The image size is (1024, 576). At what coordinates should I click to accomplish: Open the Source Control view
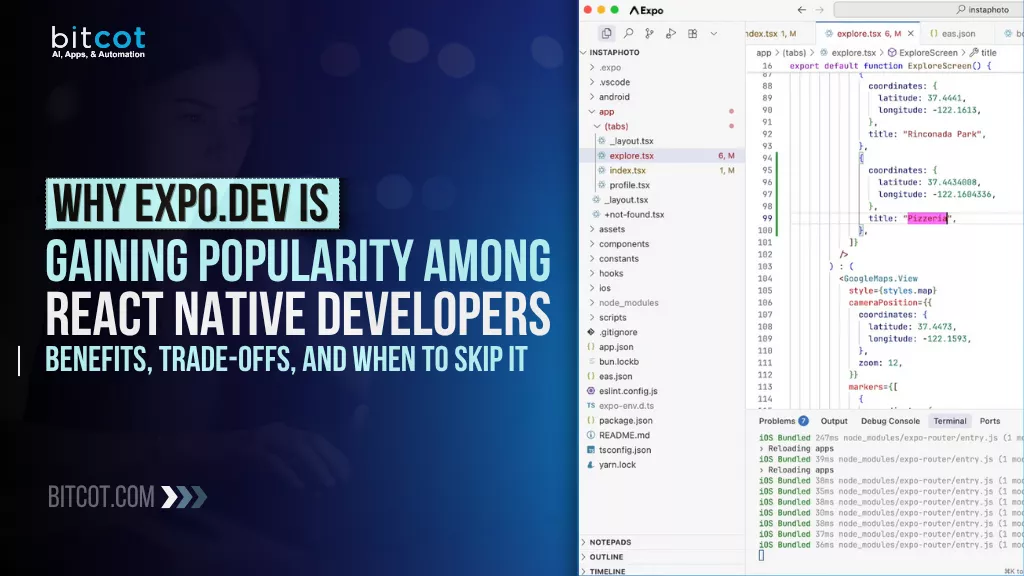point(650,34)
